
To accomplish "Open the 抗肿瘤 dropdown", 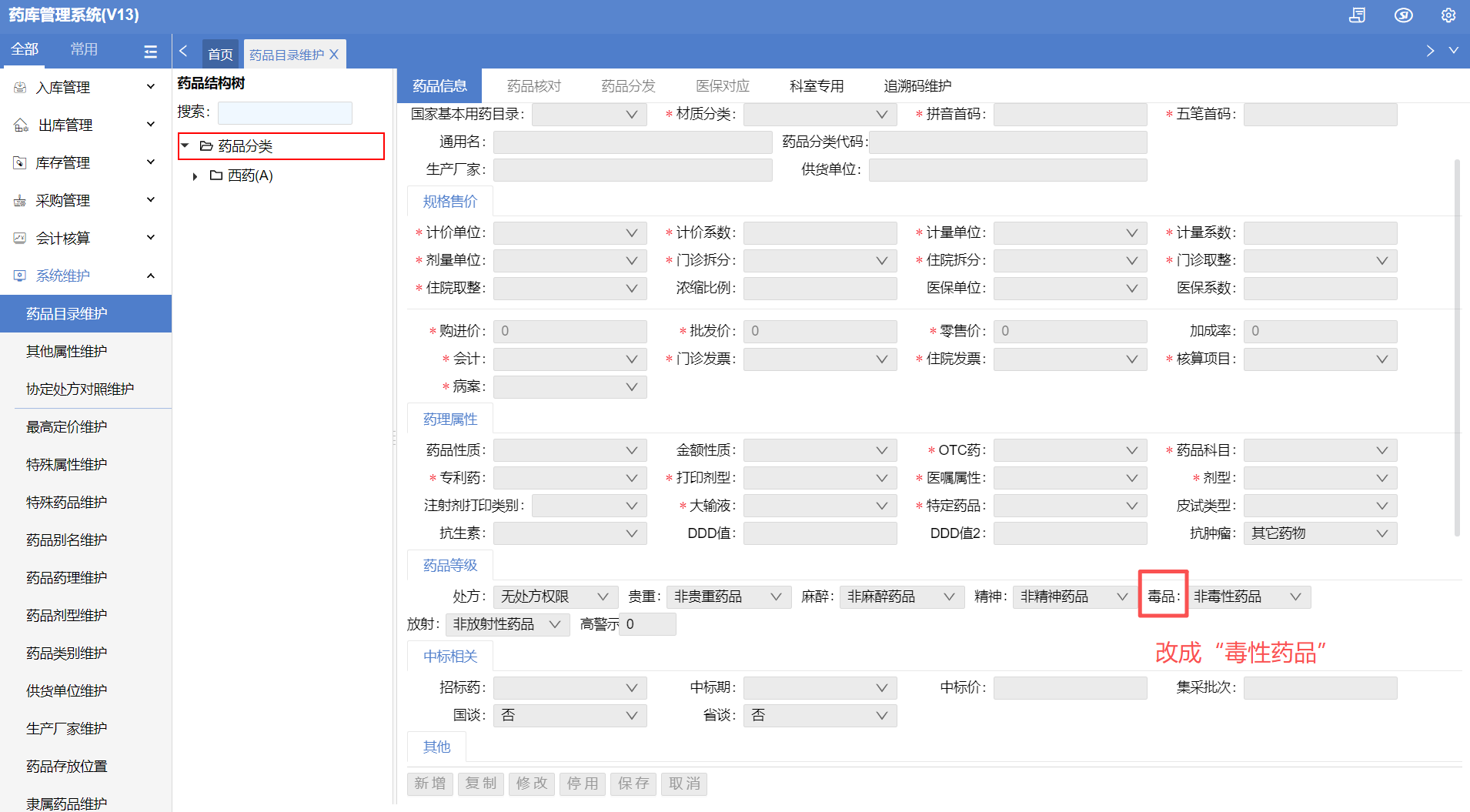I will pos(1321,534).
